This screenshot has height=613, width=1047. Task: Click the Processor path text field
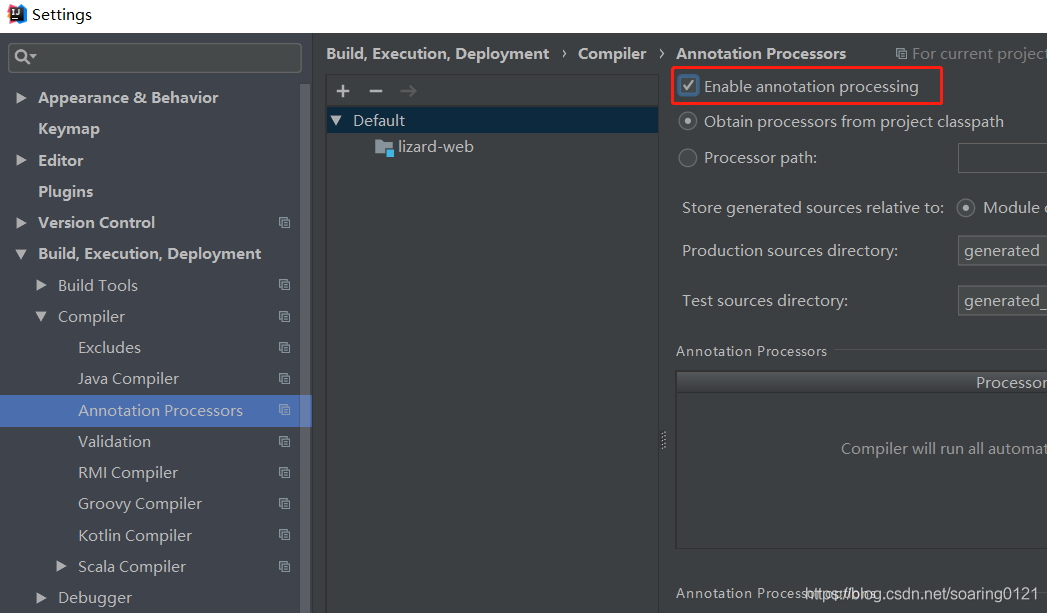coord(1002,158)
